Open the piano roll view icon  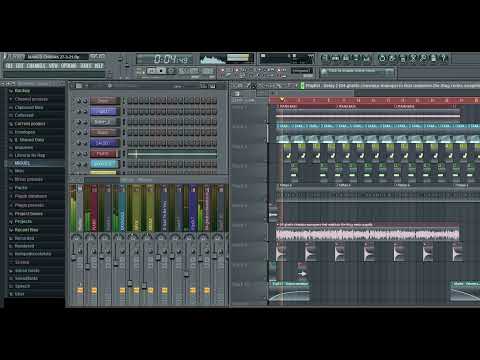(346, 59)
